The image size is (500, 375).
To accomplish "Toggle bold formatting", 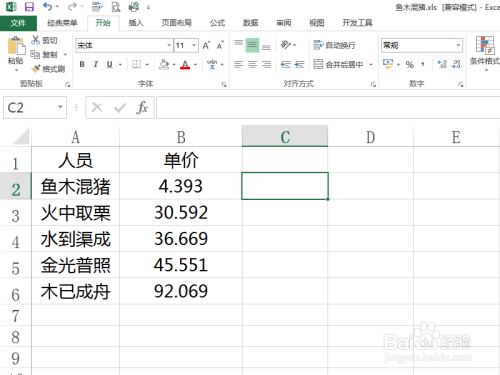I will click(x=82, y=64).
